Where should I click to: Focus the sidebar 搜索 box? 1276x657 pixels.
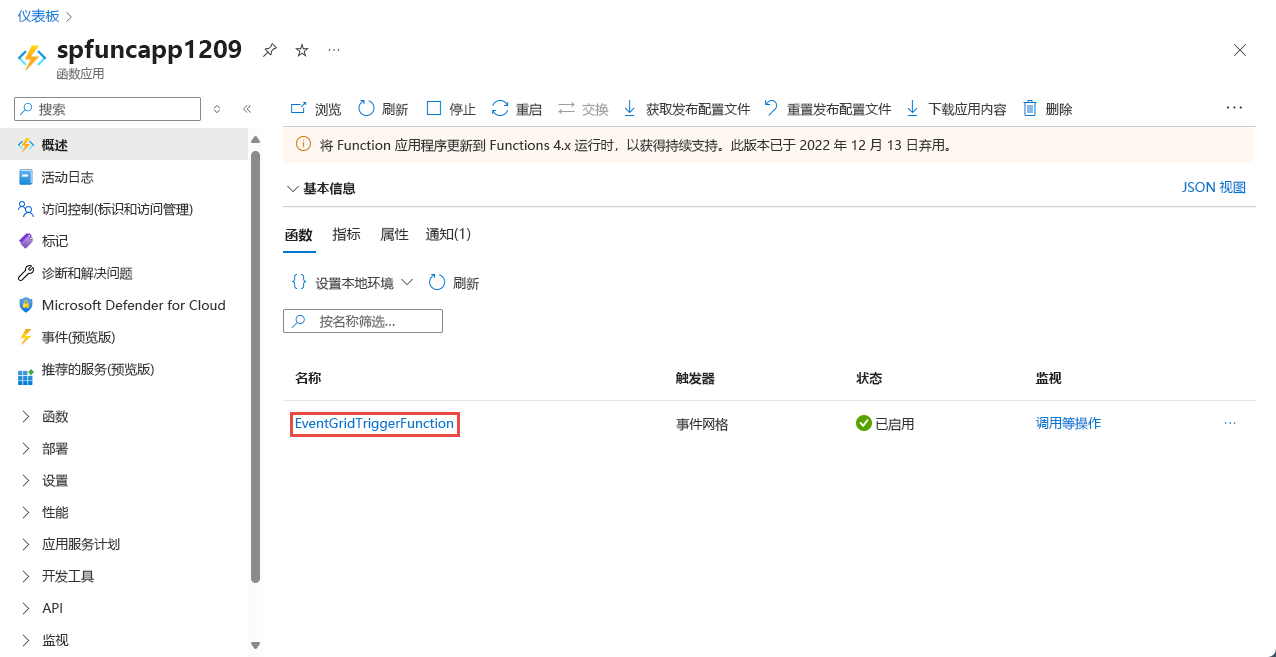[x=108, y=109]
